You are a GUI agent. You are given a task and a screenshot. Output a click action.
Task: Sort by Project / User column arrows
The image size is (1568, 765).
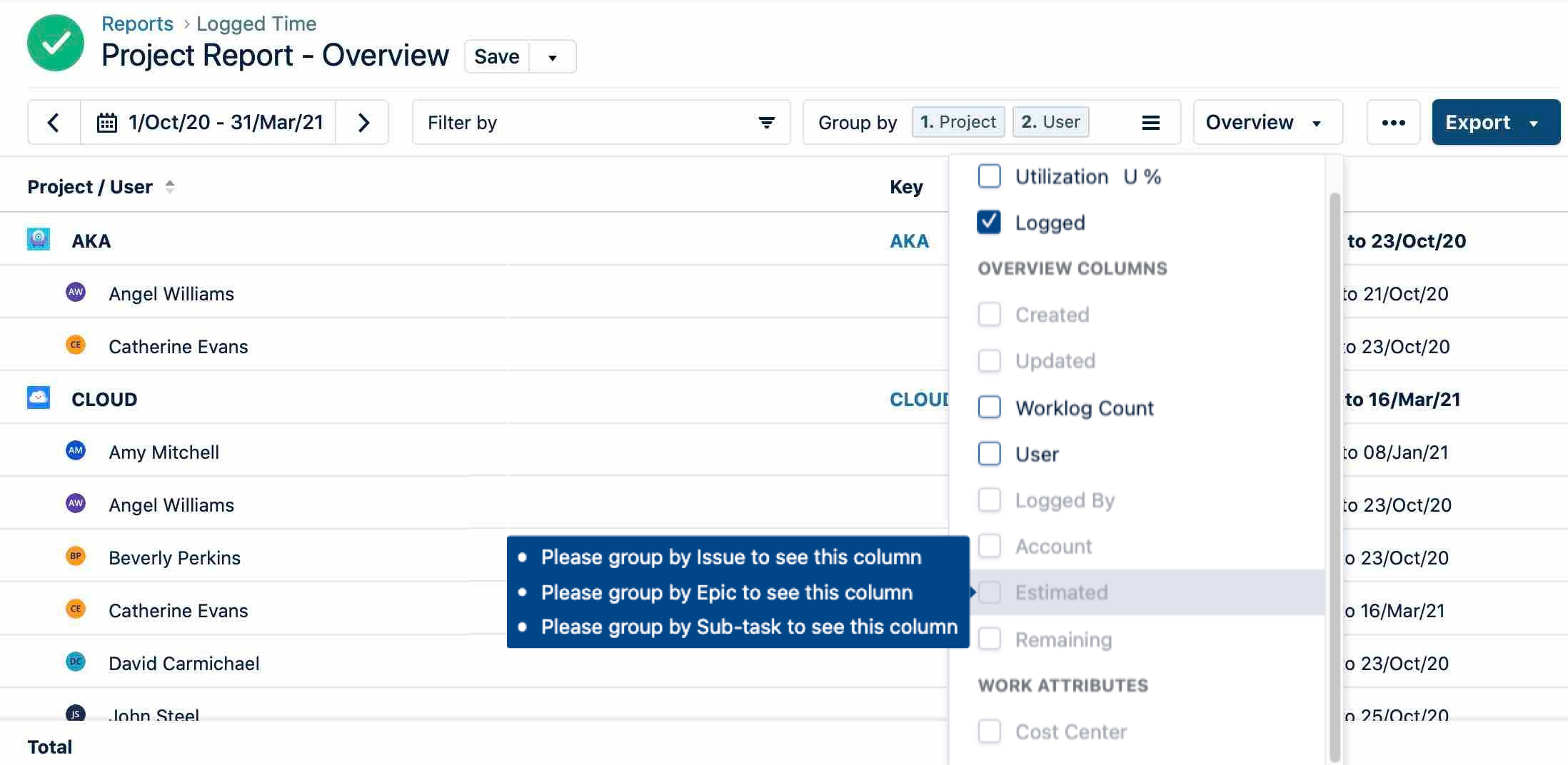tap(170, 187)
